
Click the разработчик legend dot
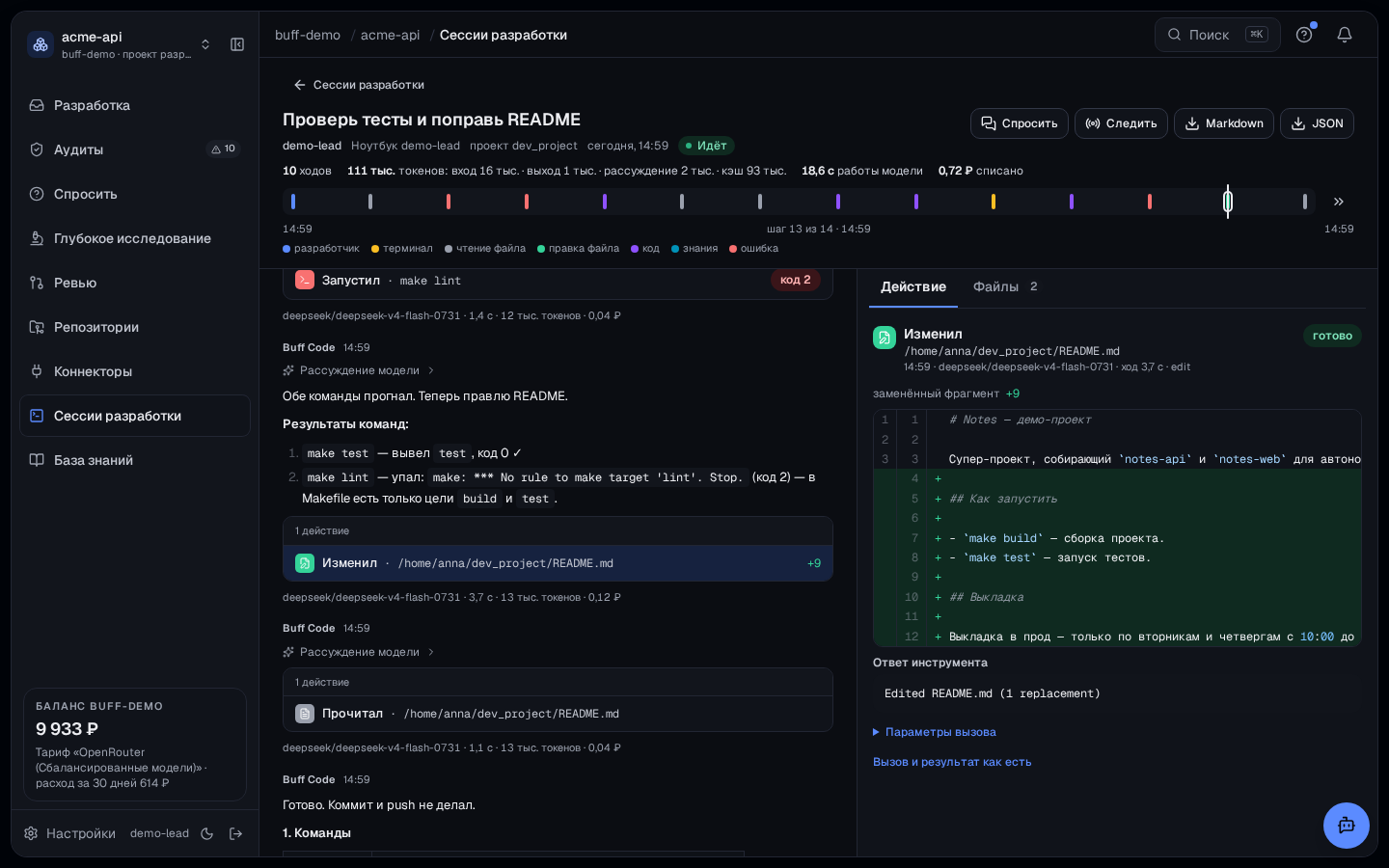[286, 249]
